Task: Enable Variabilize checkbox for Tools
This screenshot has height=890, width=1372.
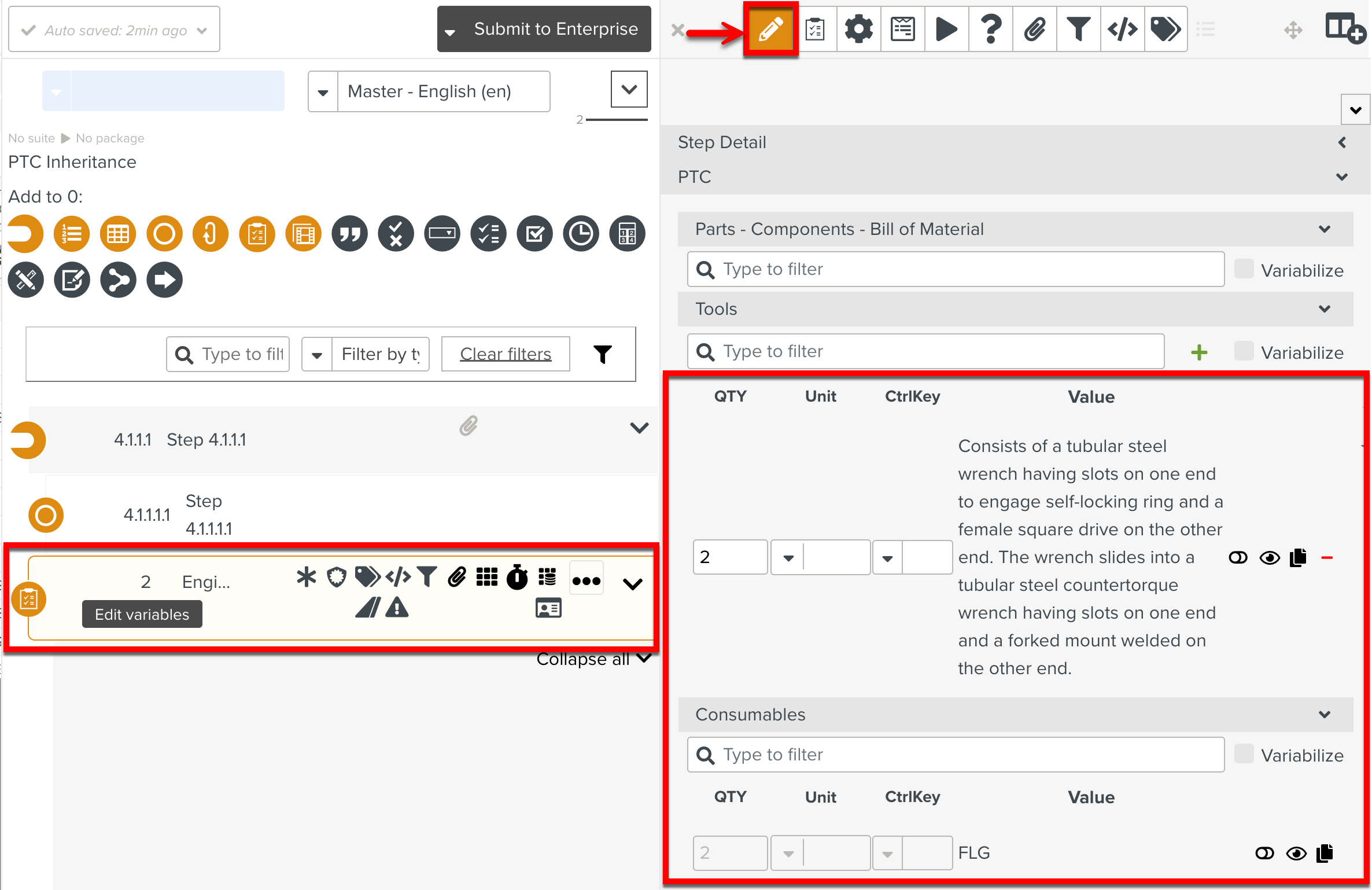Action: click(x=1244, y=351)
